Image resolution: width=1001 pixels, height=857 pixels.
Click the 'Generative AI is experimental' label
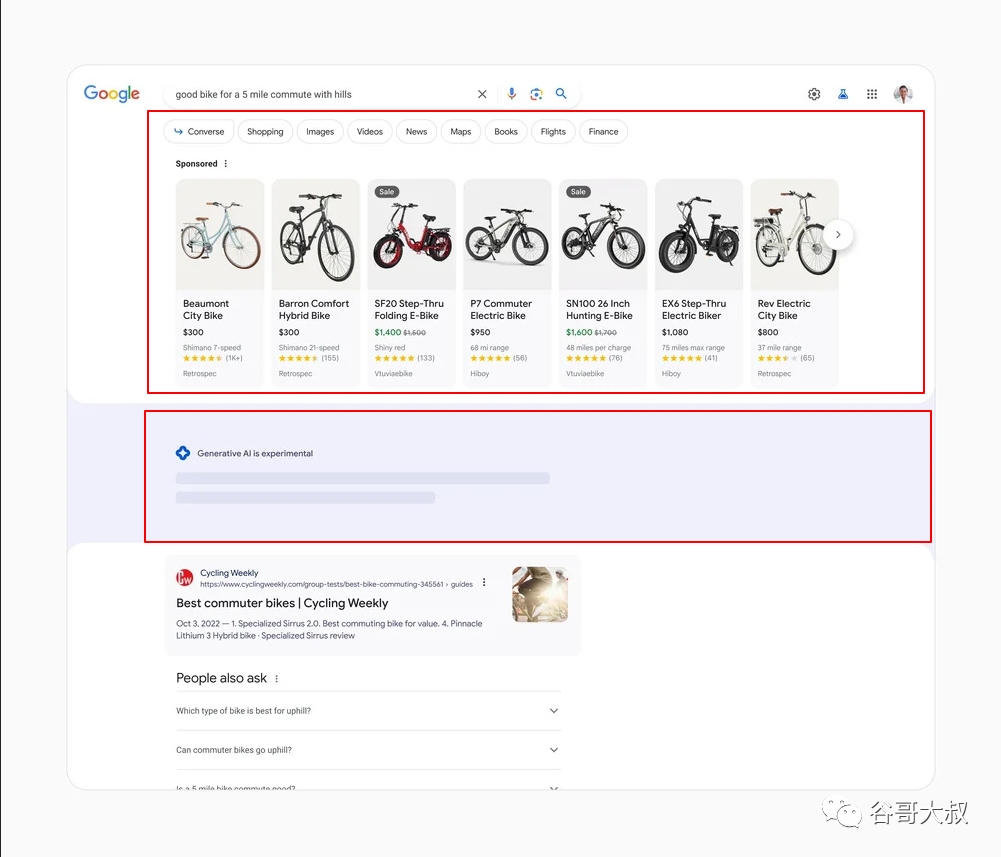coord(255,453)
